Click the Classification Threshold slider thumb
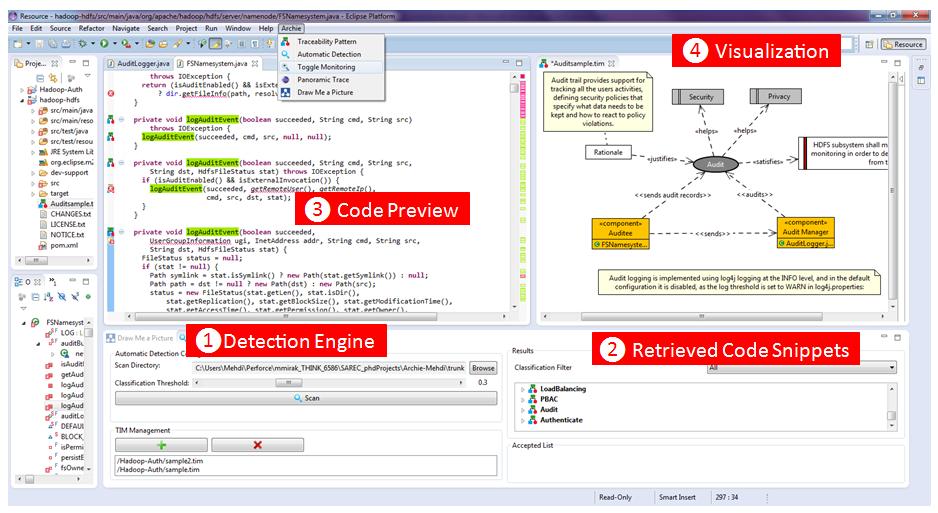 288,383
